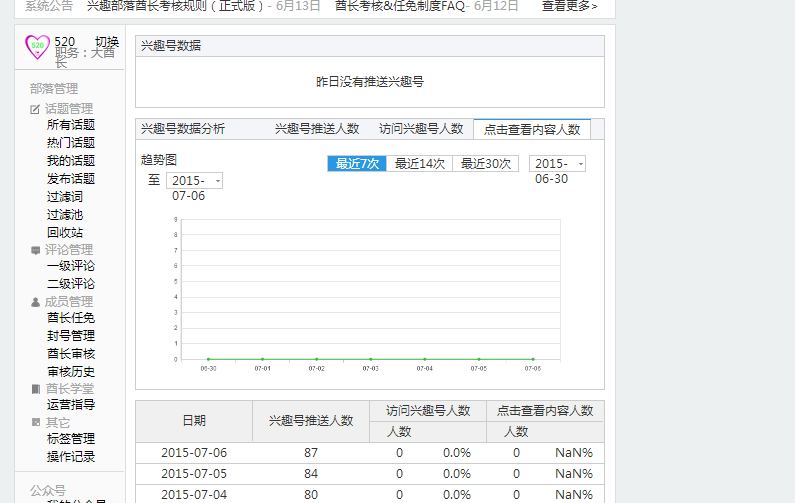Click the 06-30 data point on chart
This screenshot has width=795, height=503.
[x=208, y=359]
